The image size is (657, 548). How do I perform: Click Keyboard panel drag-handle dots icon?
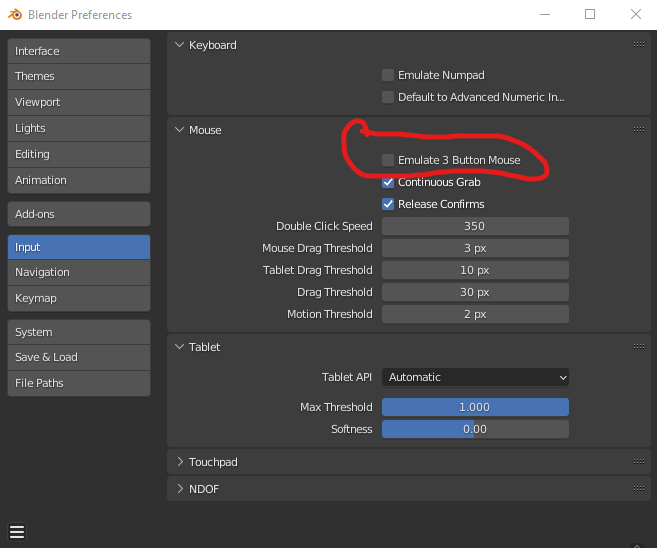click(638, 45)
